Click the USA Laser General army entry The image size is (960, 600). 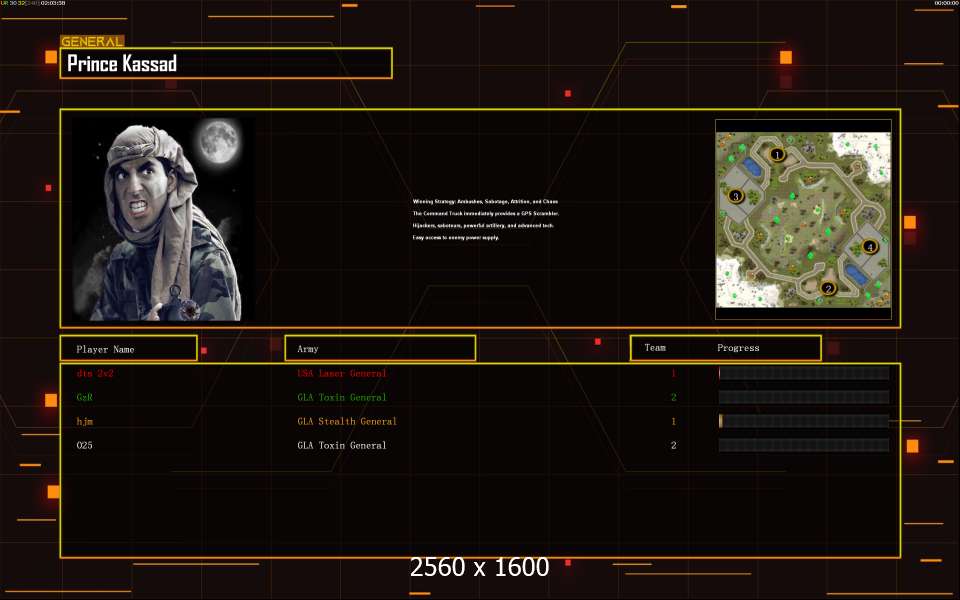coord(341,373)
